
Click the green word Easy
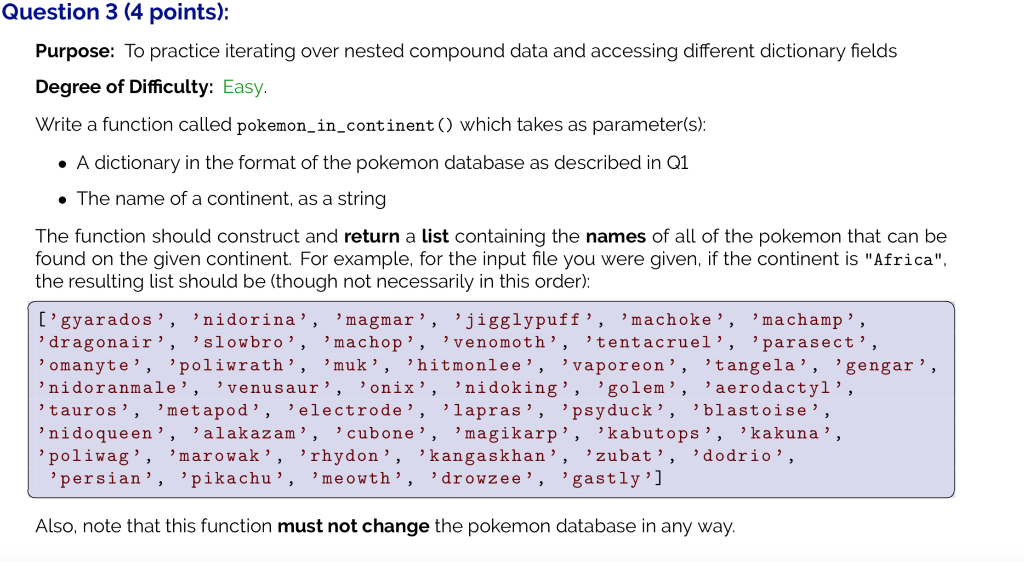click(x=244, y=87)
